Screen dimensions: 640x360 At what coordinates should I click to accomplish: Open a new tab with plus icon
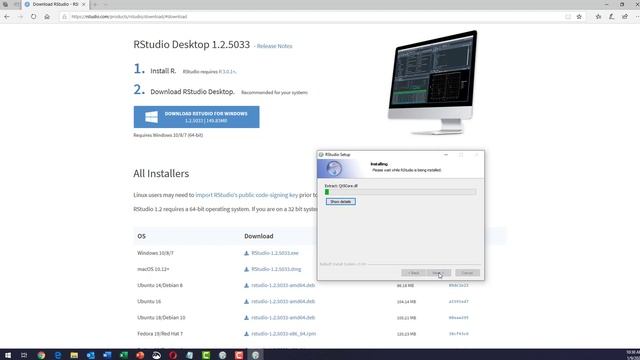point(95,4)
